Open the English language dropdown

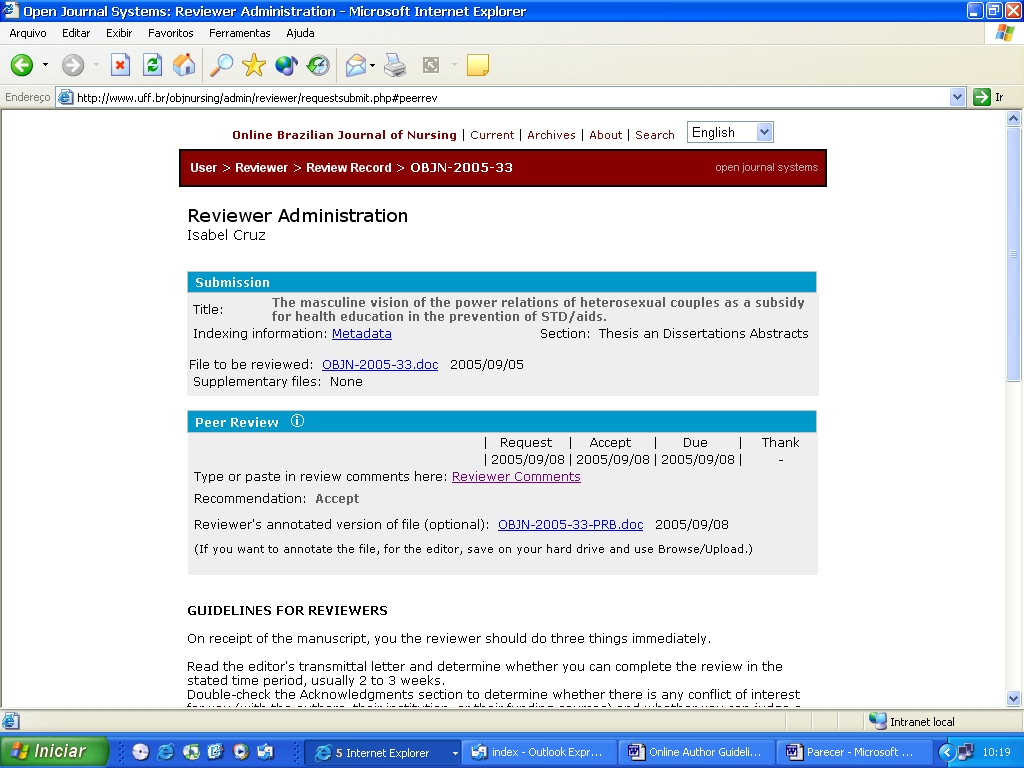click(x=730, y=132)
